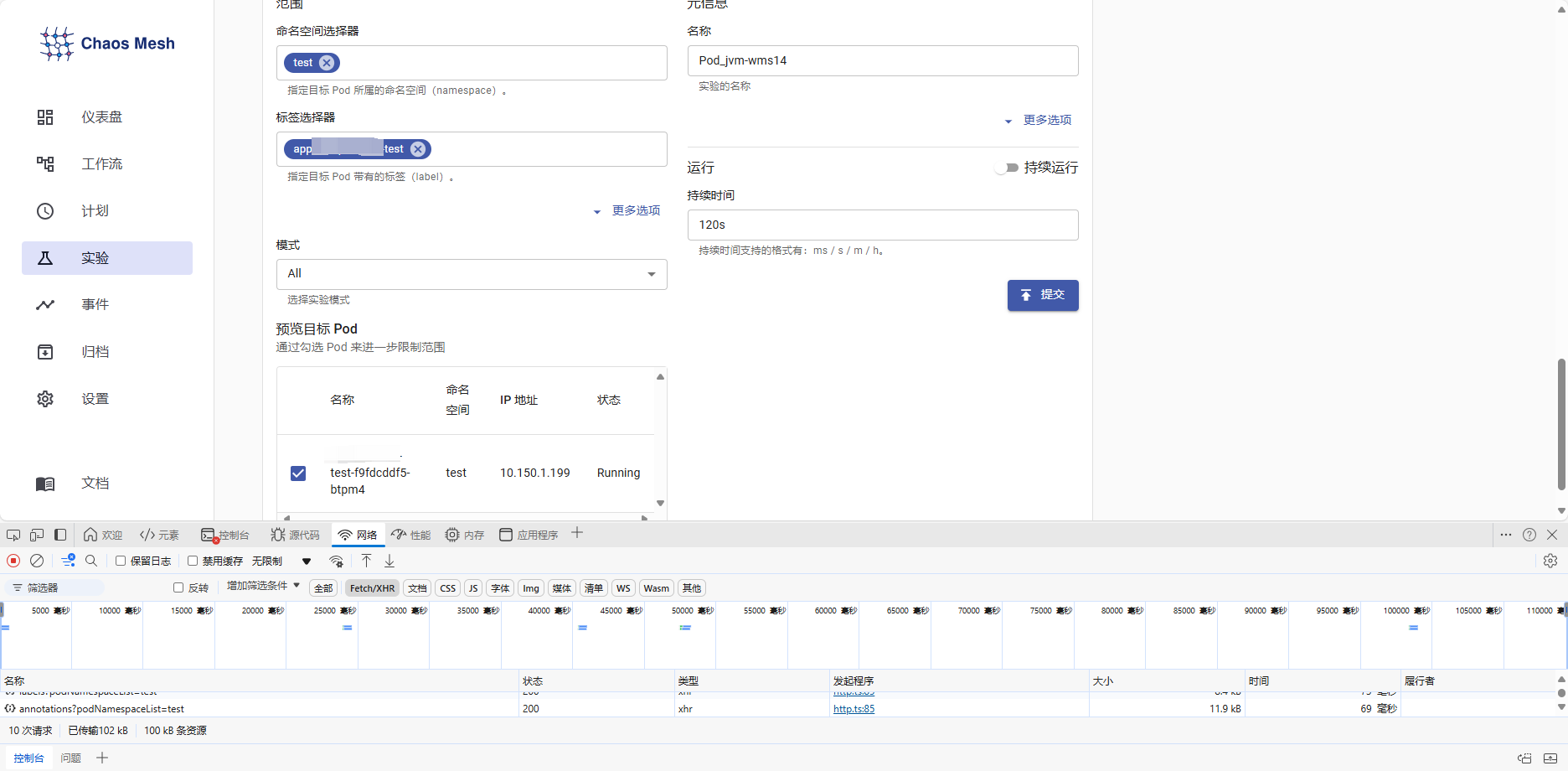Toggle DevTools sidebar panel icon
The height and width of the screenshot is (771, 1568).
coord(60,535)
